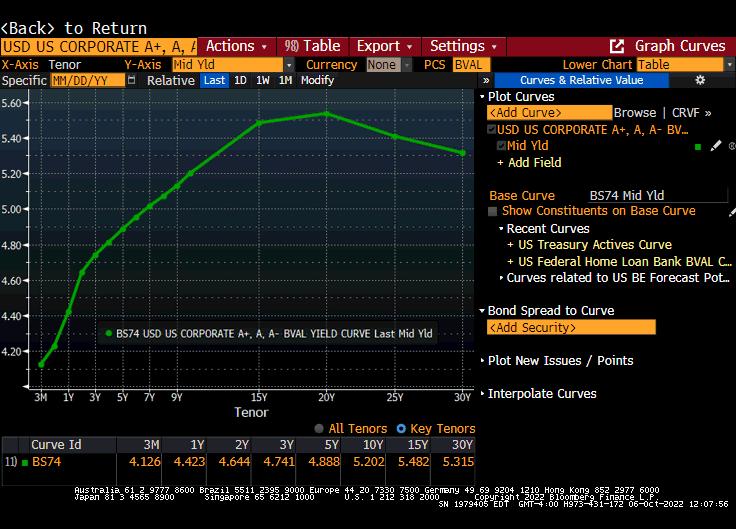Click the green color swatch on Mid Yld row
Image resolution: width=736 pixels, height=529 pixels.
(698, 147)
